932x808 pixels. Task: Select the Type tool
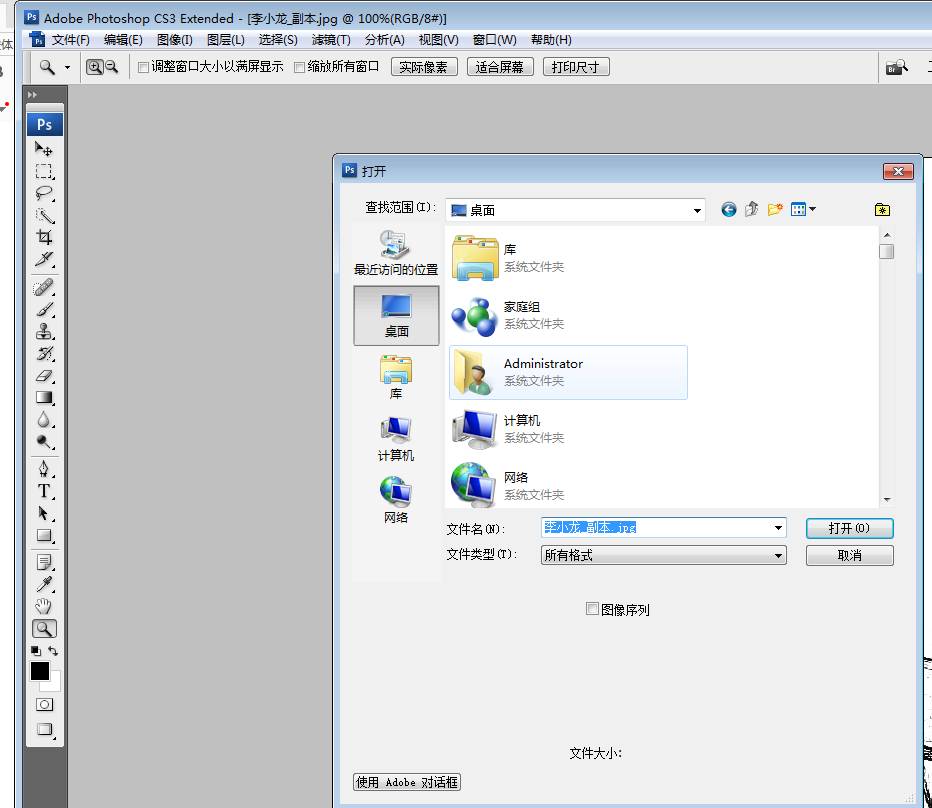pos(44,491)
